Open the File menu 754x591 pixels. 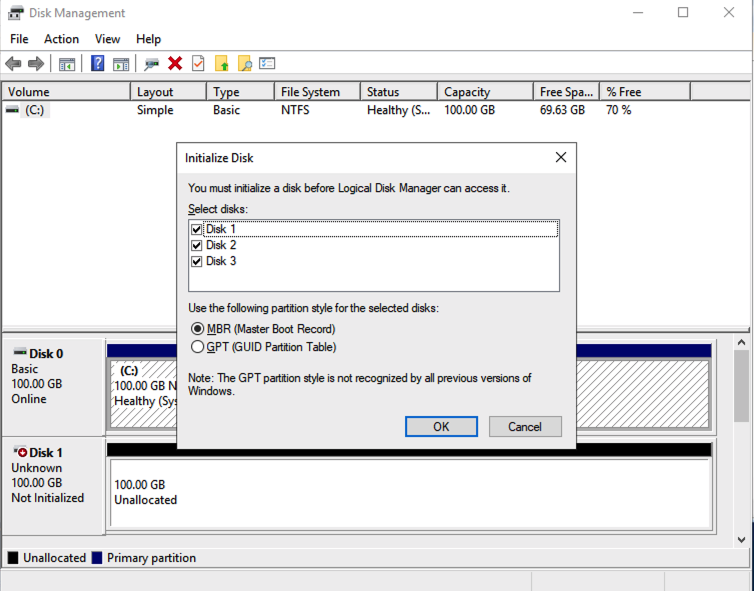pos(19,39)
